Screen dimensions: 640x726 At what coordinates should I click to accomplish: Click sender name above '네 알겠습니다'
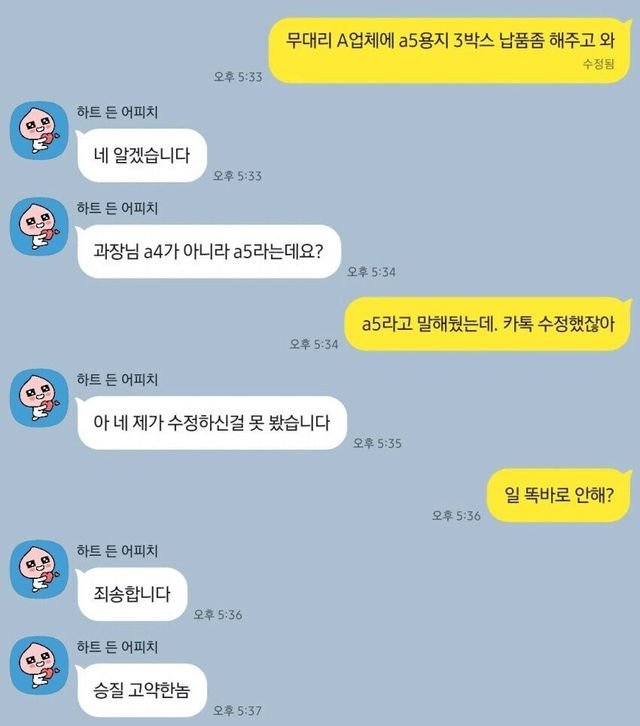point(117,113)
